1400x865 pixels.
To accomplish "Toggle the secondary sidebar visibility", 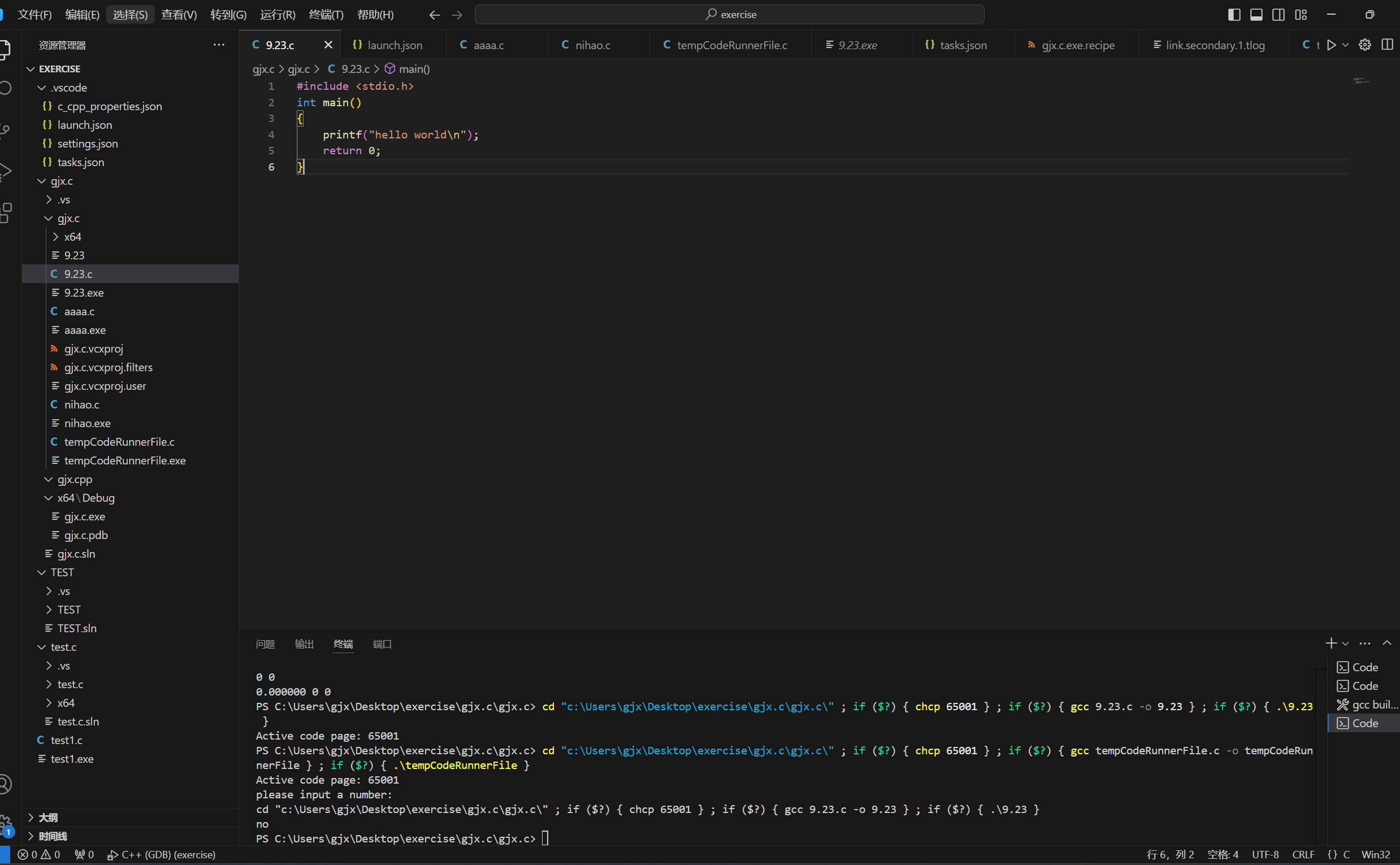I will 1278,15.
